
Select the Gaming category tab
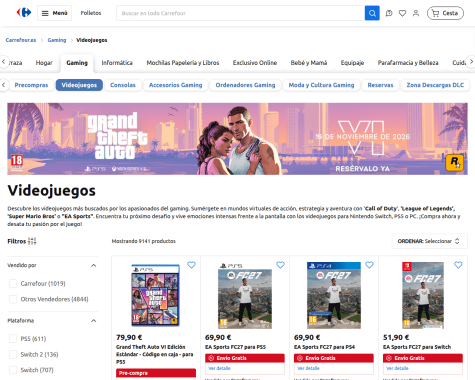coord(77,63)
